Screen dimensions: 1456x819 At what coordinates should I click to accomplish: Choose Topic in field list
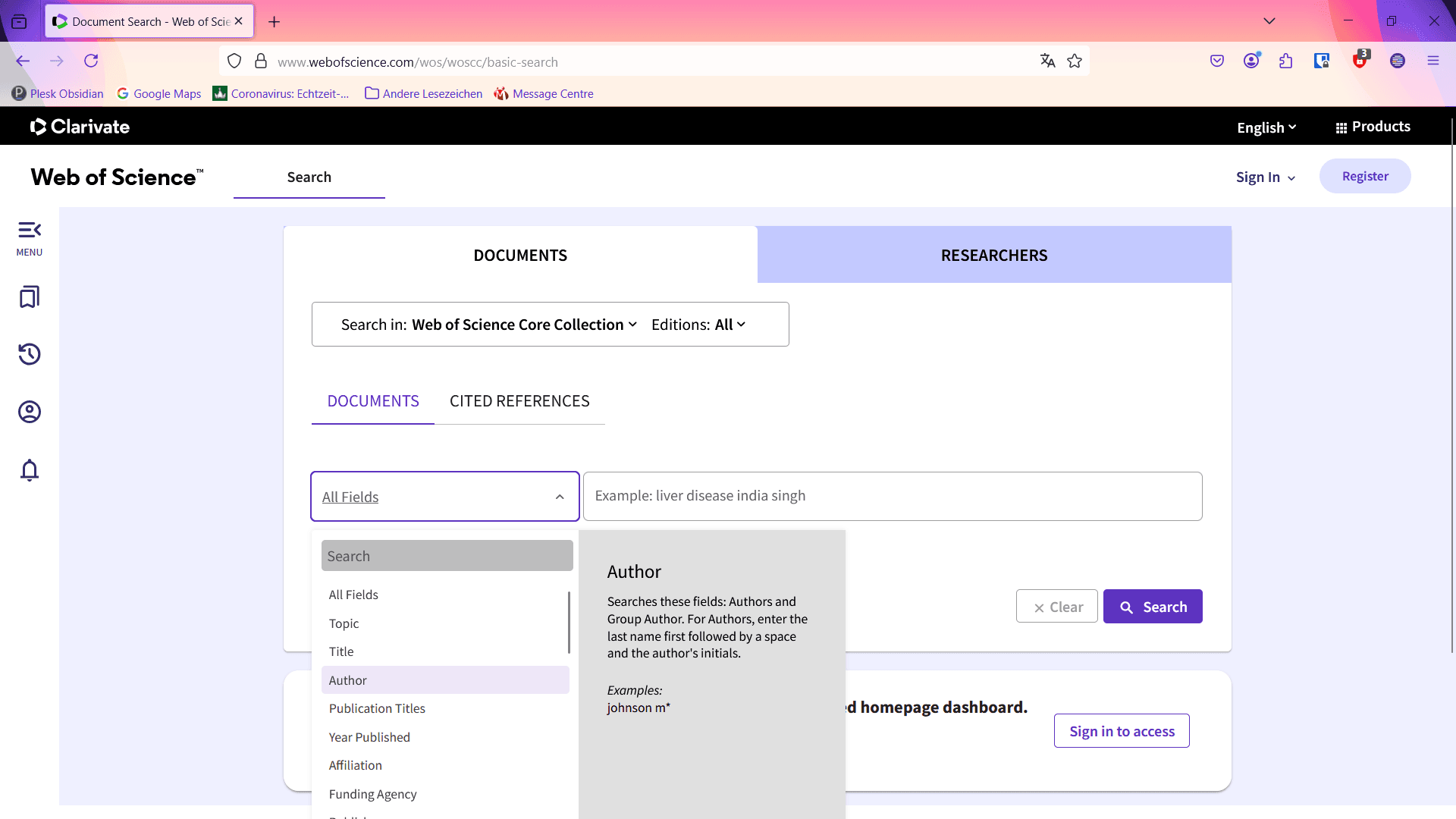[445, 623]
